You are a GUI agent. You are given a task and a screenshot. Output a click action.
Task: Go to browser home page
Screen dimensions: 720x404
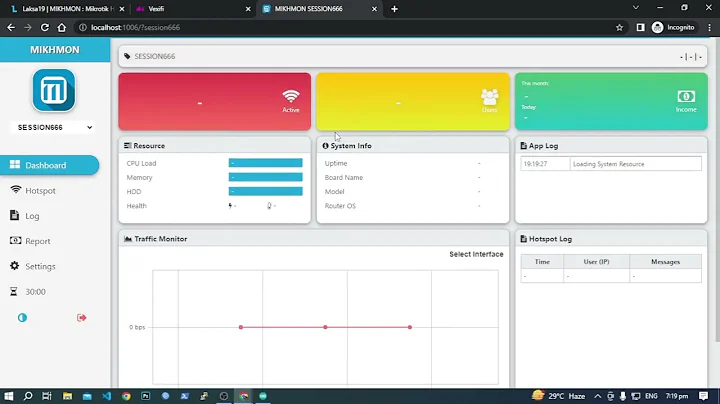coord(62,28)
